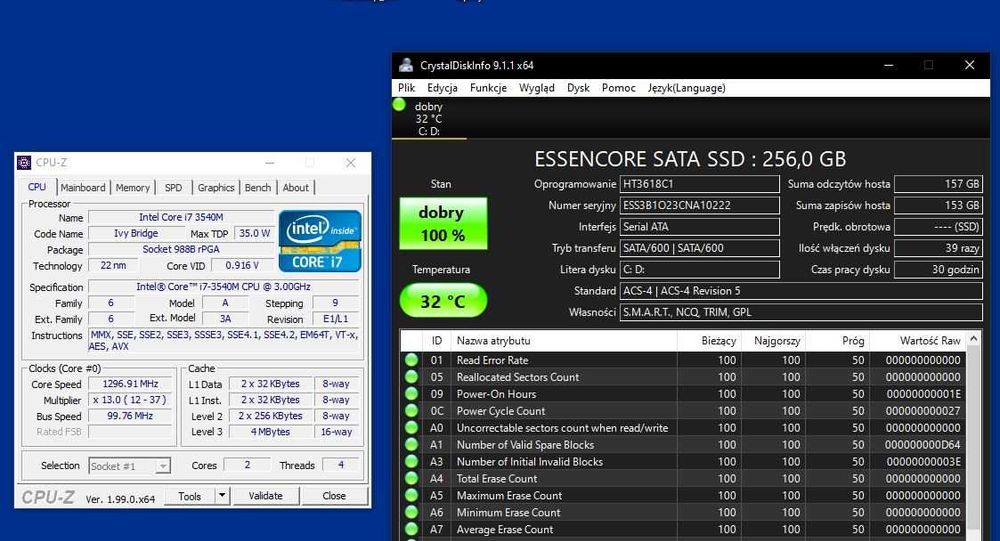The height and width of the screenshot is (541, 1000).
Task: Click the Wartość Raw column header
Action: click(x=918, y=341)
